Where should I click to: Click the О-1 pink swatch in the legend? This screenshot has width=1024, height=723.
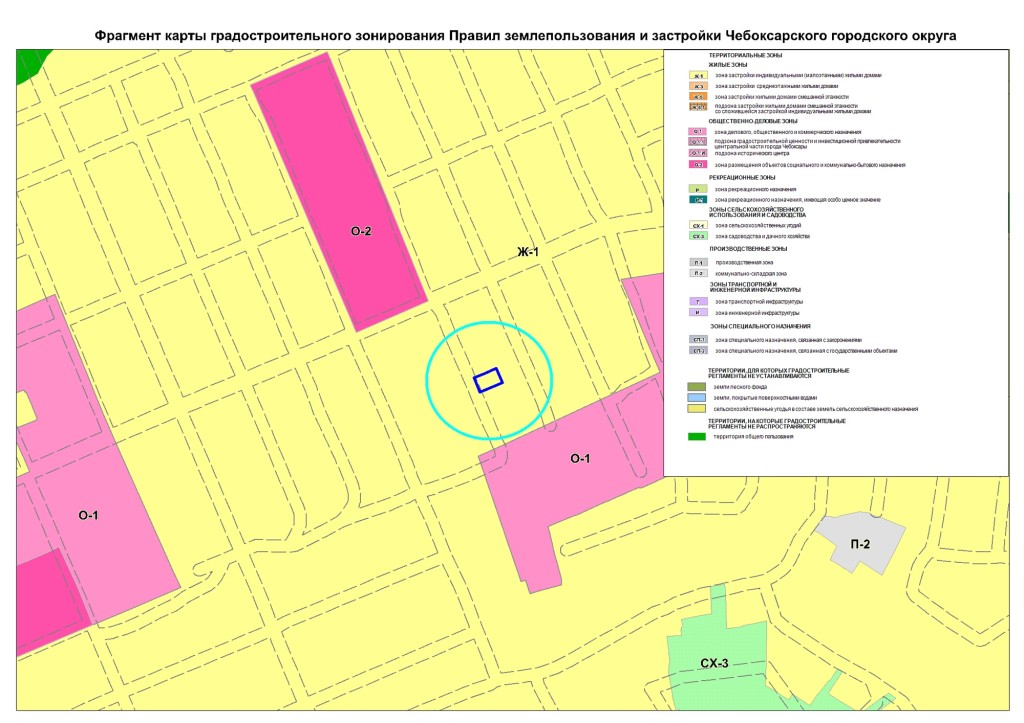(x=699, y=132)
